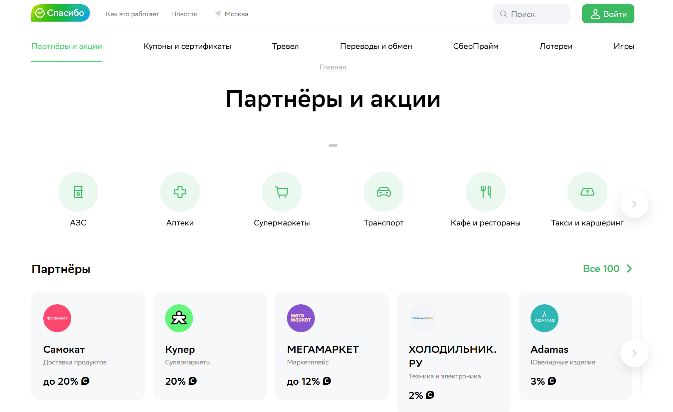This screenshot has height=412, width=673.
Task: Click bonus icon next to МЕГАМАРКЕТ до 12%
Action: pyautogui.click(x=327, y=381)
